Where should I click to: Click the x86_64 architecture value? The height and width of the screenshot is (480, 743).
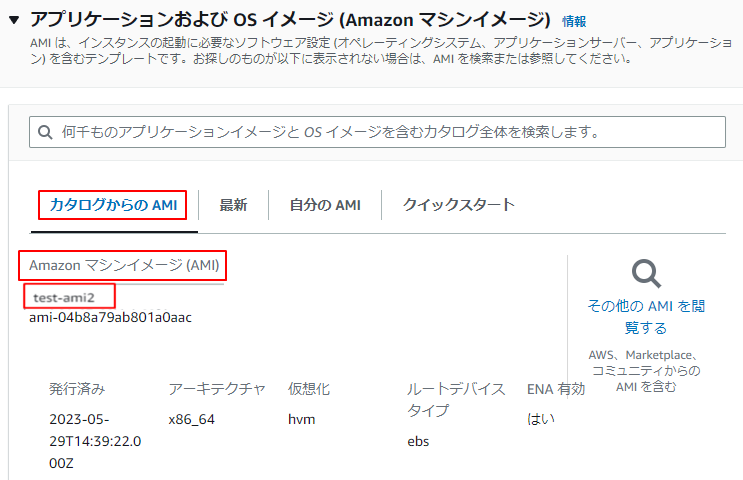[192, 419]
